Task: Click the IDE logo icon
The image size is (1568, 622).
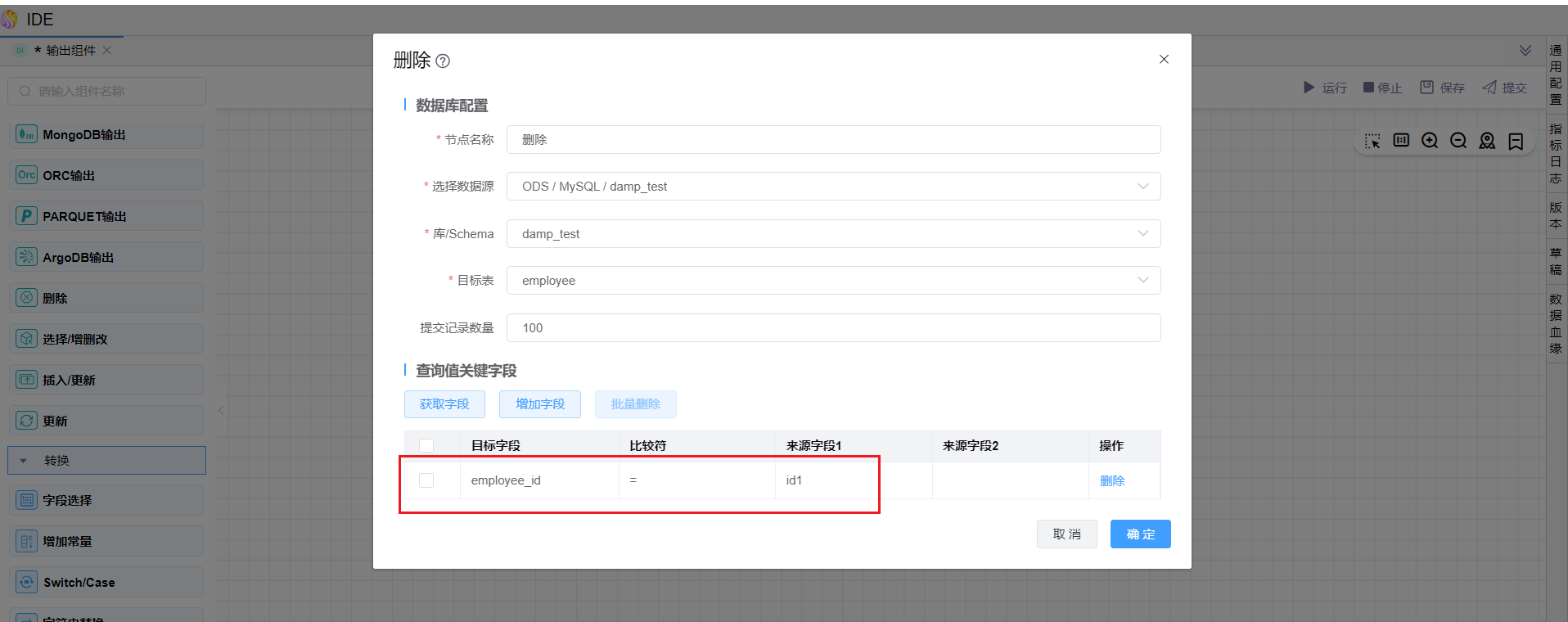Action: pyautogui.click(x=10, y=19)
